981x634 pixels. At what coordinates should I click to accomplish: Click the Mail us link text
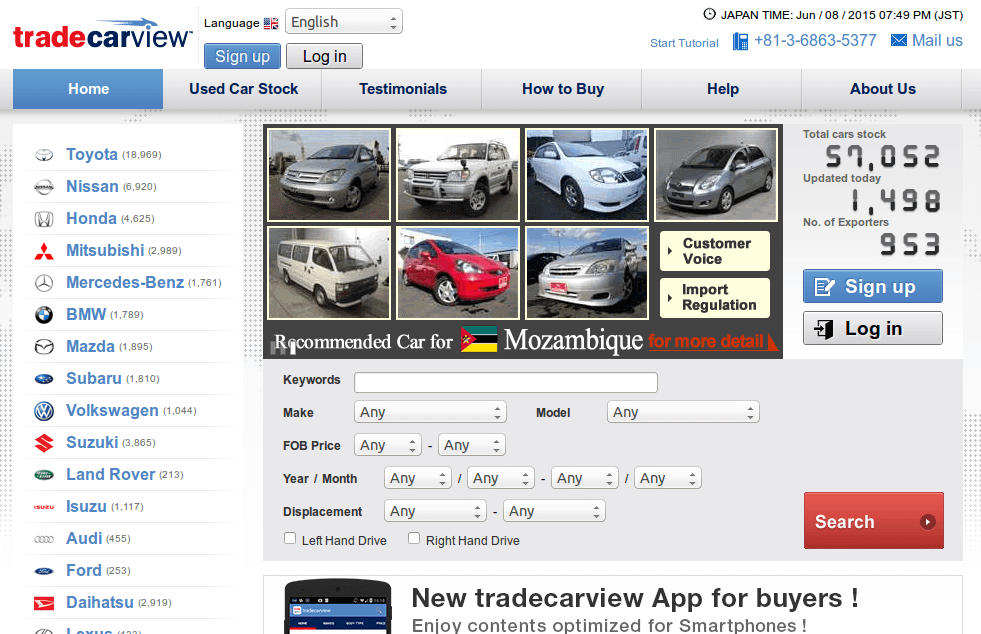[x=937, y=41]
